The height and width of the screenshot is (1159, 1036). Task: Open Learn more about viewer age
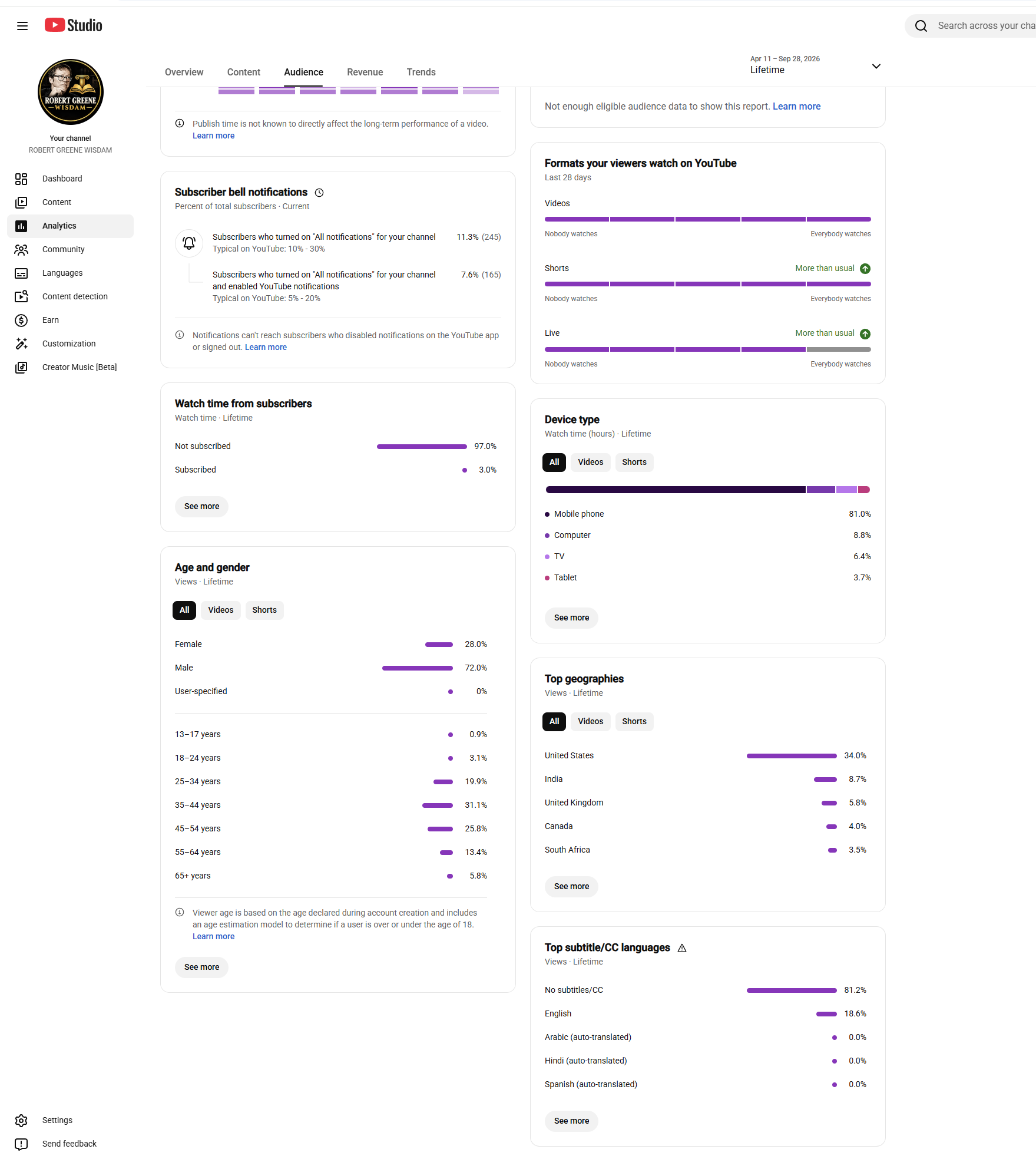[213, 936]
